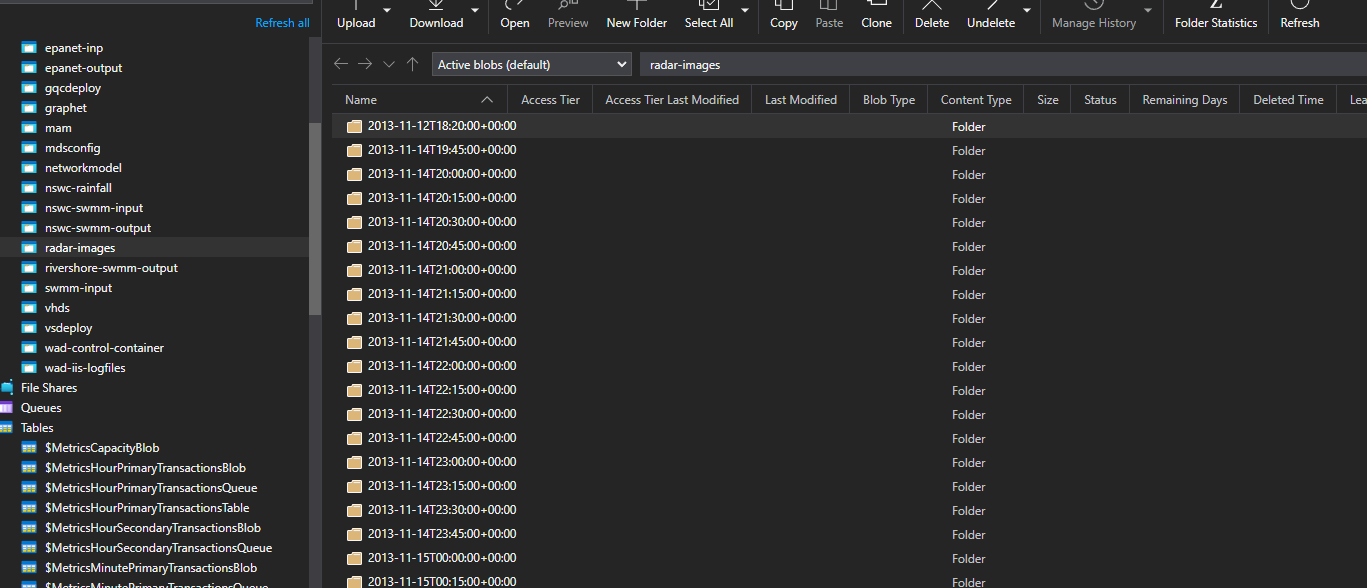Click the Copy toolbar button
The height and width of the screenshot is (588, 1367).
pyautogui.click(x=784, y=16)
